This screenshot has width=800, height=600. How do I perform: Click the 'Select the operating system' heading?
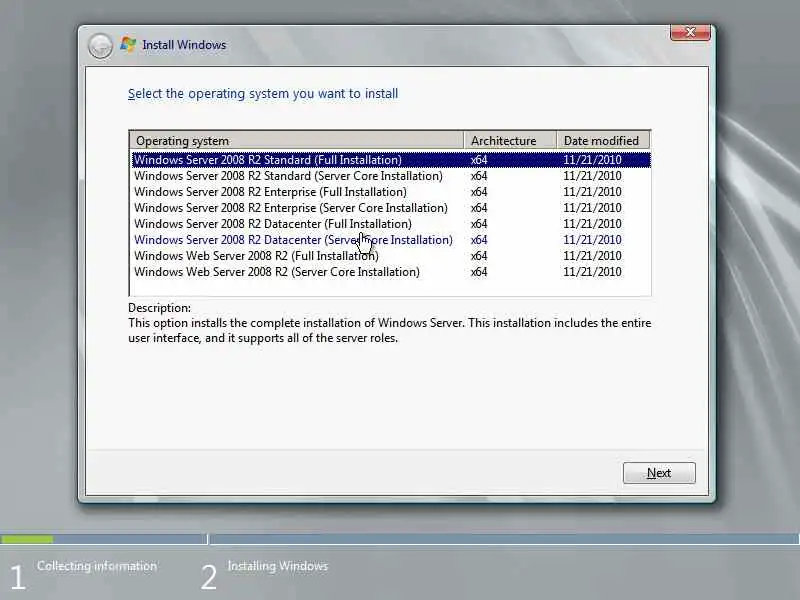point(263,94)
